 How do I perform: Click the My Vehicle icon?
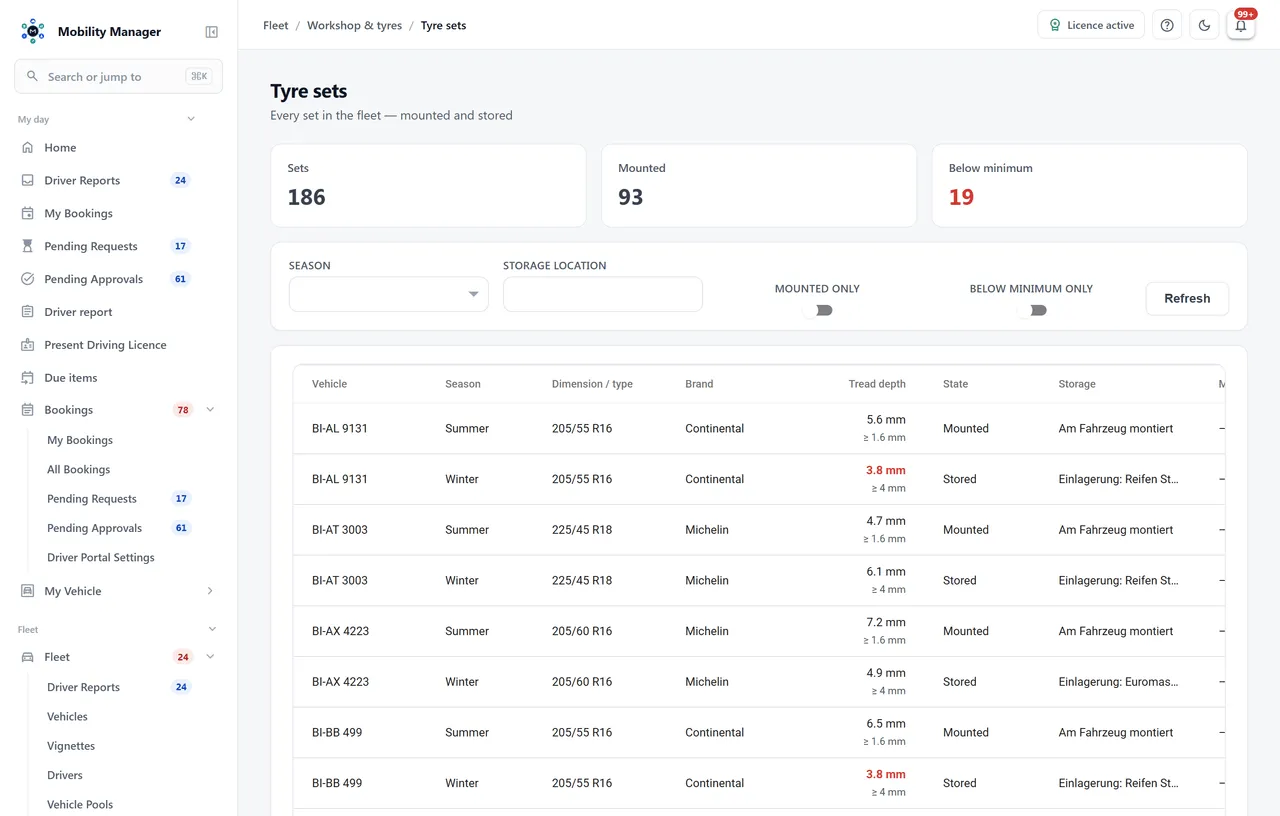[28, 591]
